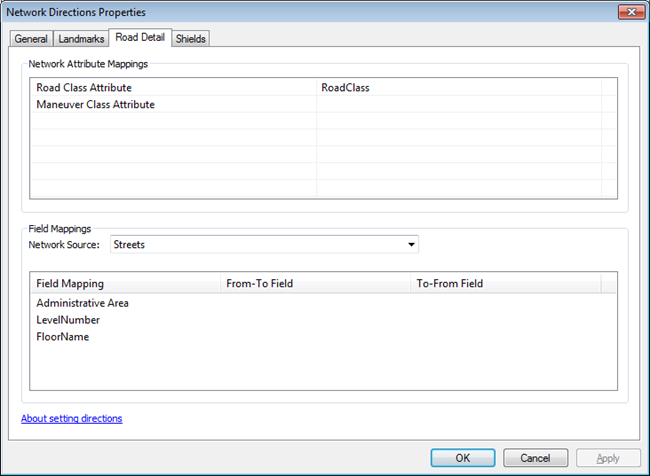
Task: Click the empty Maneuver Class value cell
Action: point(458,104)
